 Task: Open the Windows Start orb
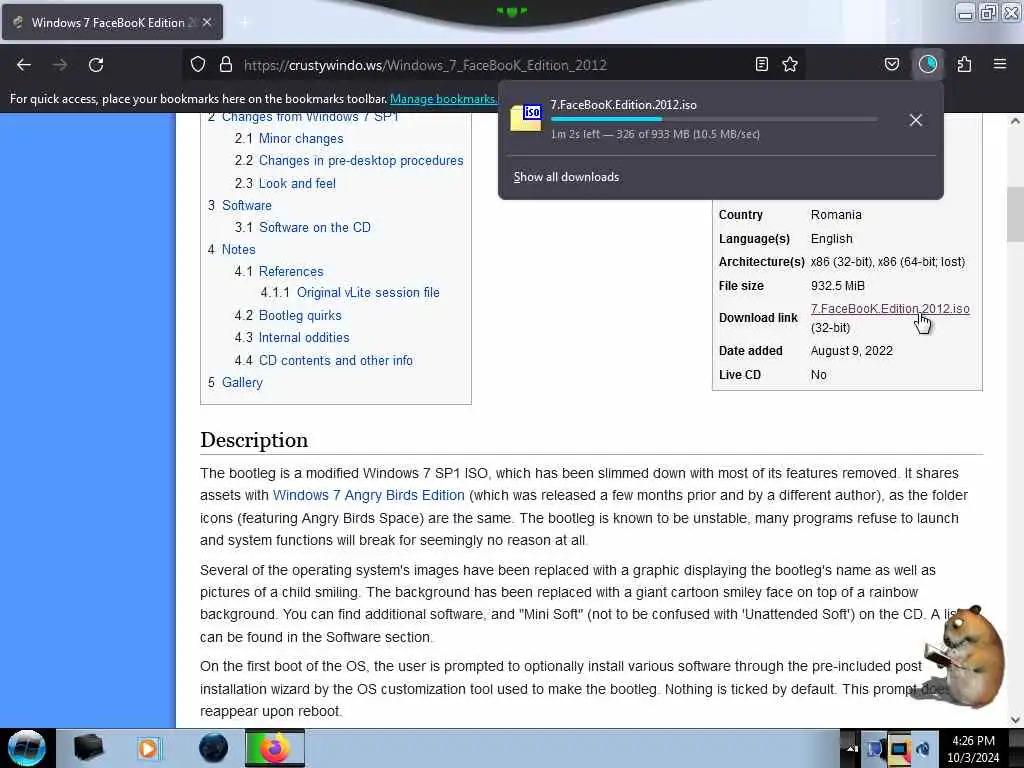pos(27,748)
